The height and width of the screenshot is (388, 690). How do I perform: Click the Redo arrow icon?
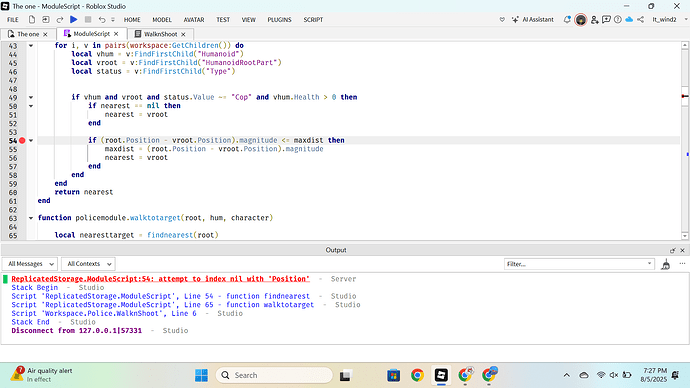(x=60, y=20)
